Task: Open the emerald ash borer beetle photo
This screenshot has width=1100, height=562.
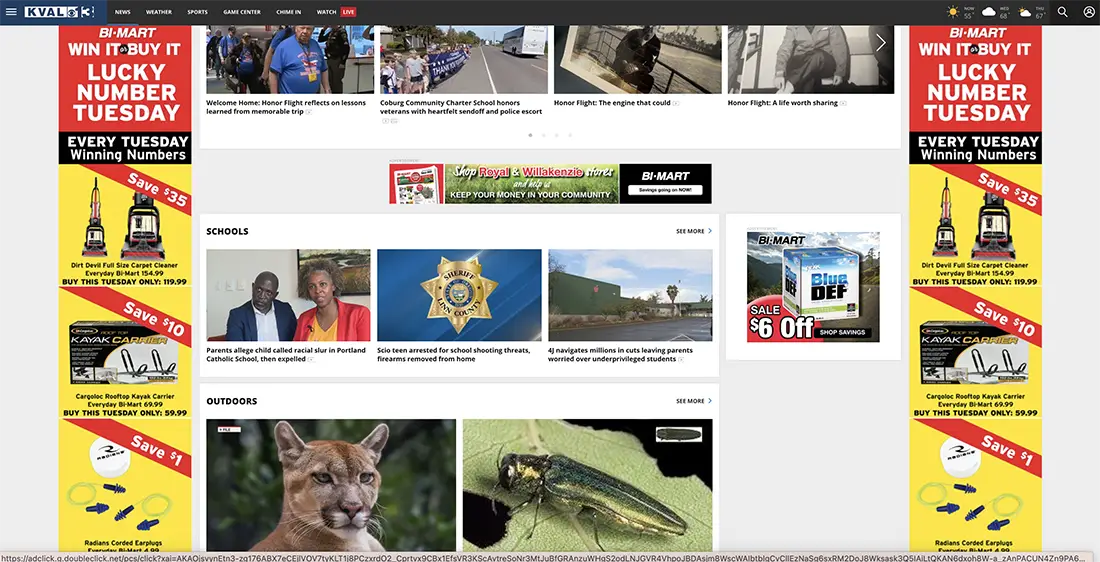Action: tap(588, 485)
